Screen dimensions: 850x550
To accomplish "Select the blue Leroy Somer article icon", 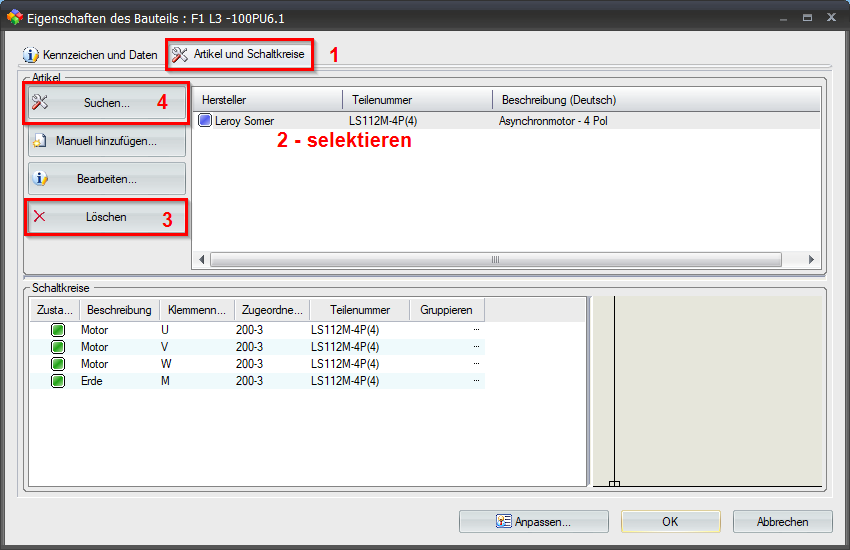I will 205,121.
